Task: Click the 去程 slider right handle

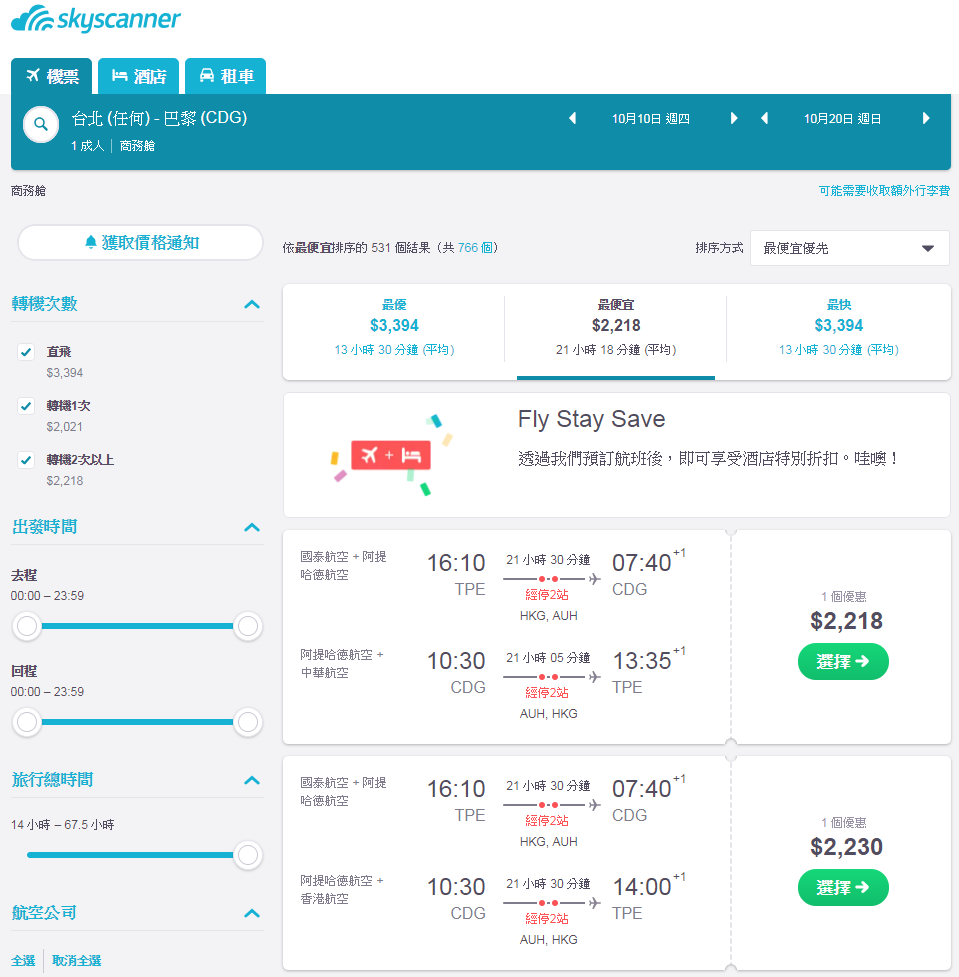Action: click(248, 626)
